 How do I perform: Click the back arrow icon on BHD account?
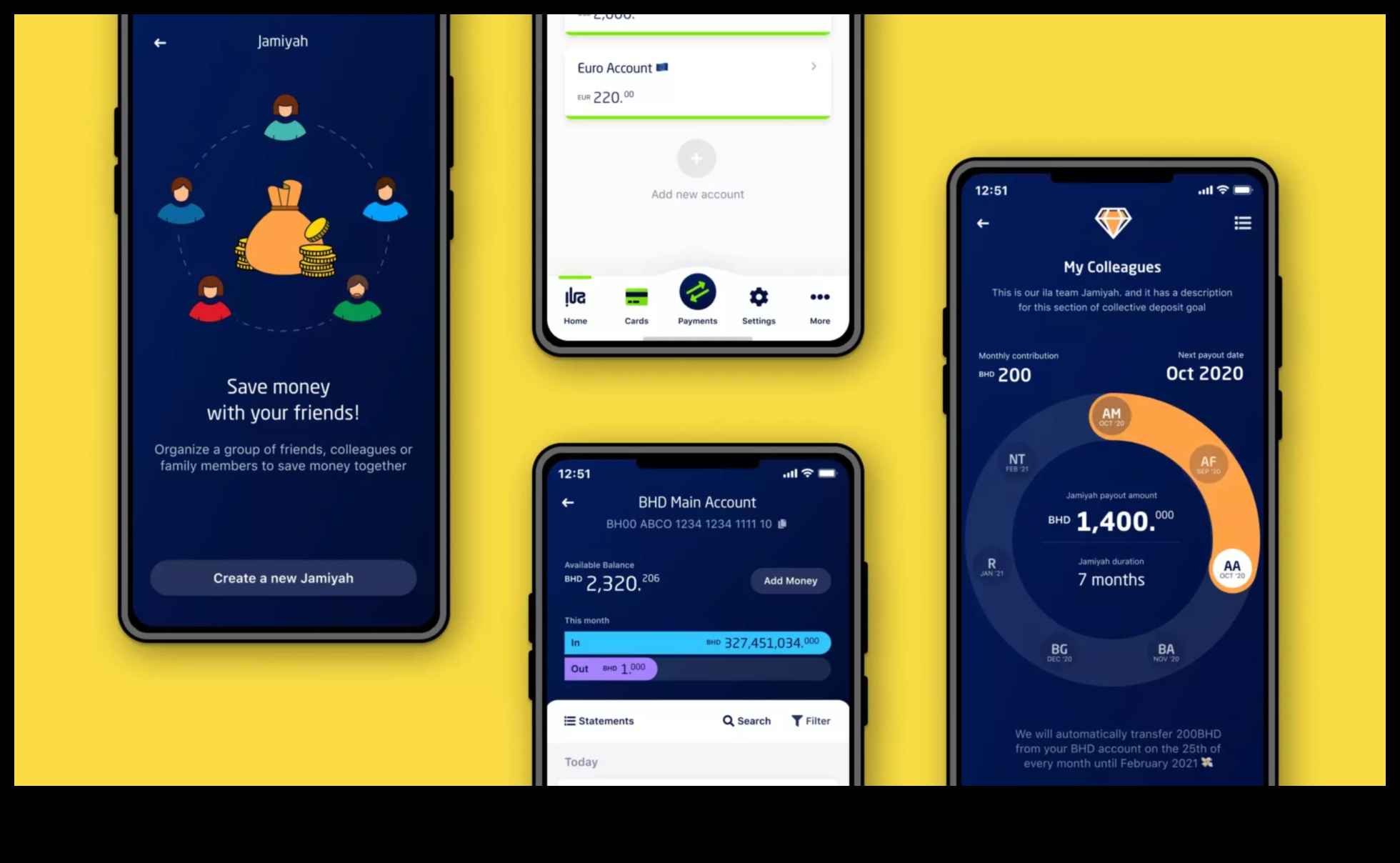click(x=568, y=502)
